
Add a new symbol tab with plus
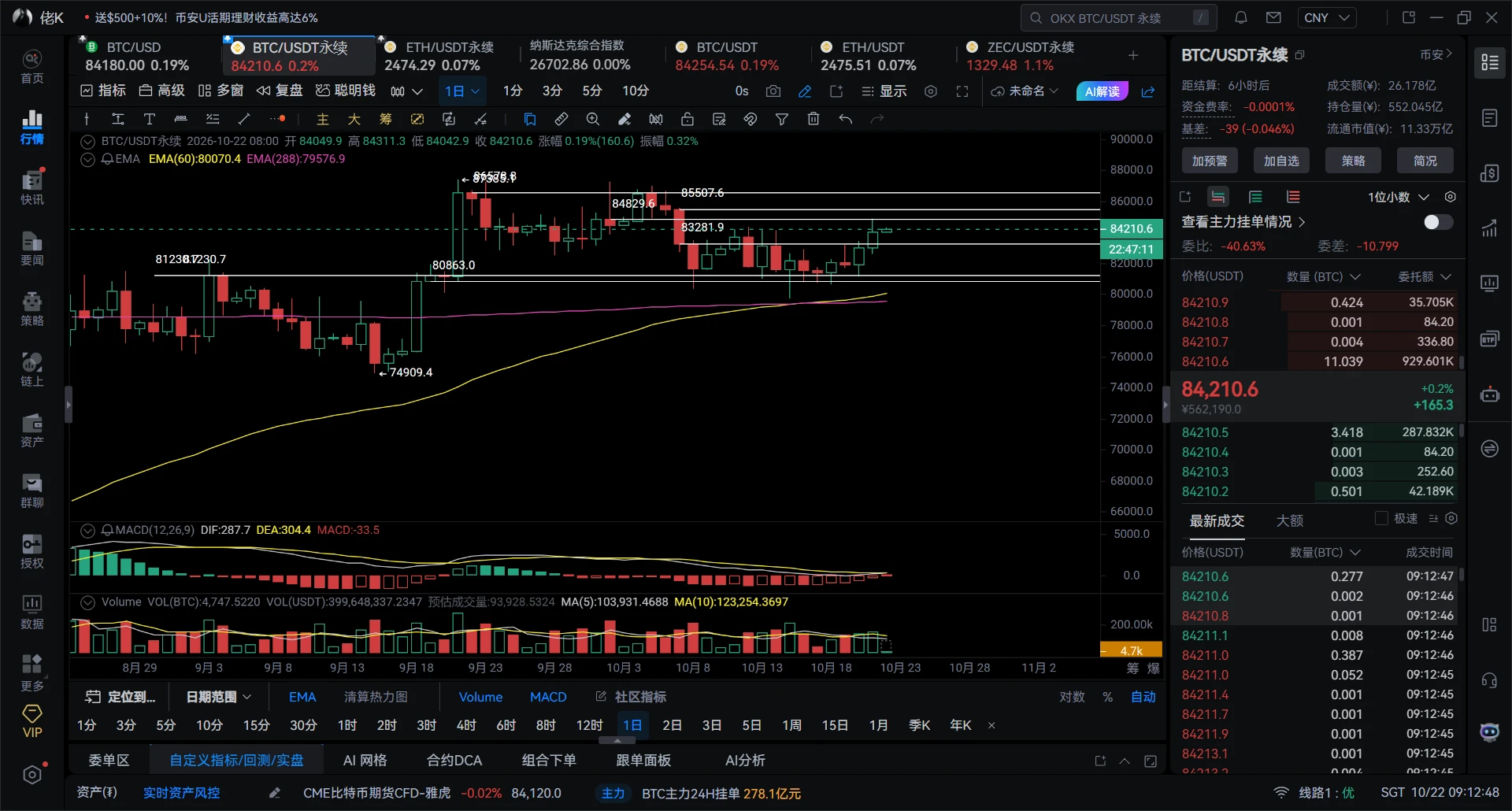click(1133, 55)
